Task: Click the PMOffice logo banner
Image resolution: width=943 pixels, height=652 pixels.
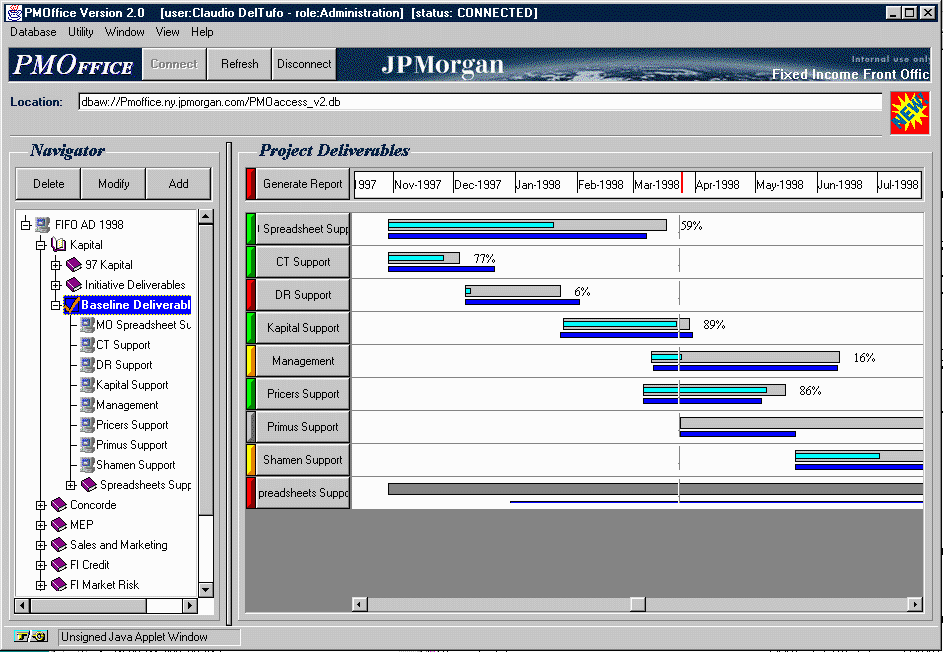Action: [74, 64]
